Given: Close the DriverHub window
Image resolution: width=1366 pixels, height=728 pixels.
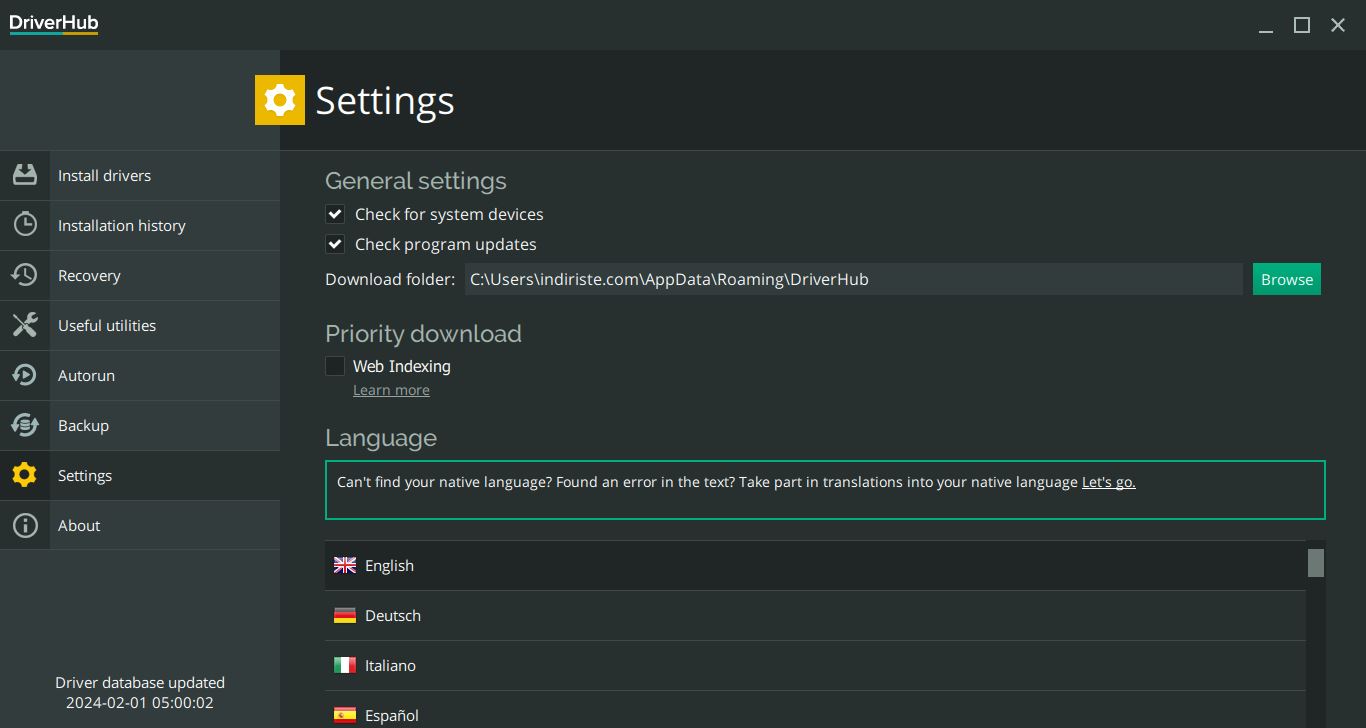Looking at the screenshot, I should pyautogui.click(x=1338, y=26).
